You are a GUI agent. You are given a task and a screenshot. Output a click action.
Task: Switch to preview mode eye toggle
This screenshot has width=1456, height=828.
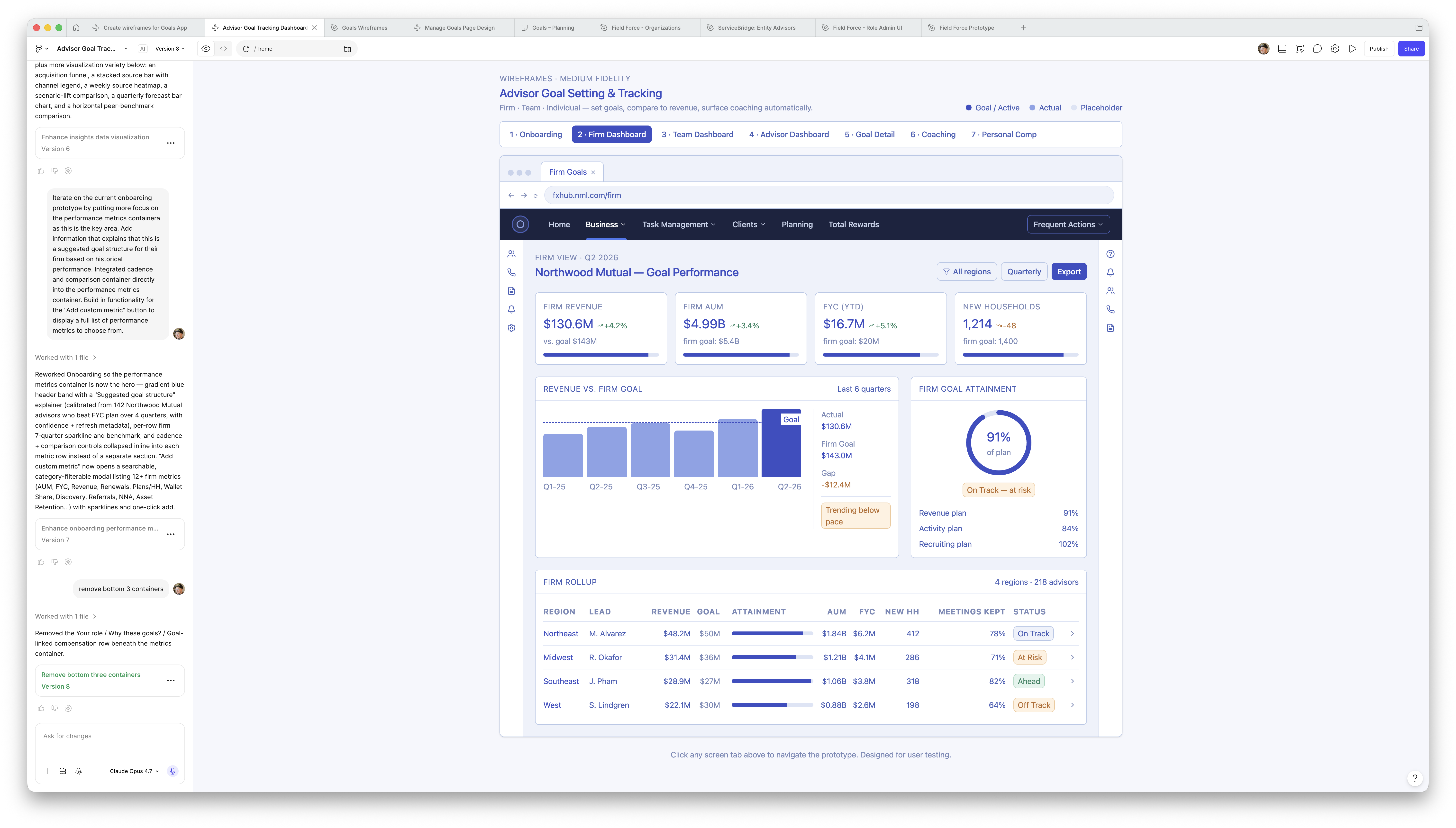206,49
